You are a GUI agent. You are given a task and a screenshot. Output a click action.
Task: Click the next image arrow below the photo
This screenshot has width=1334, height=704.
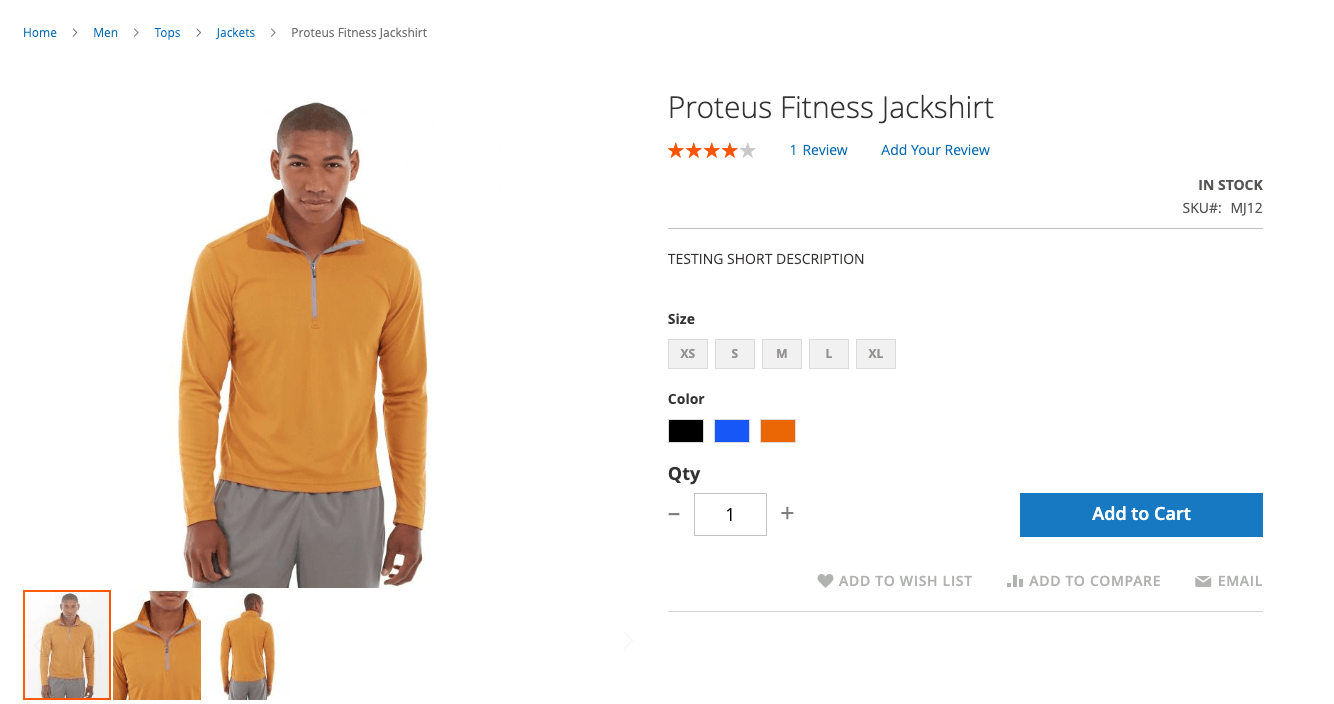628,640
